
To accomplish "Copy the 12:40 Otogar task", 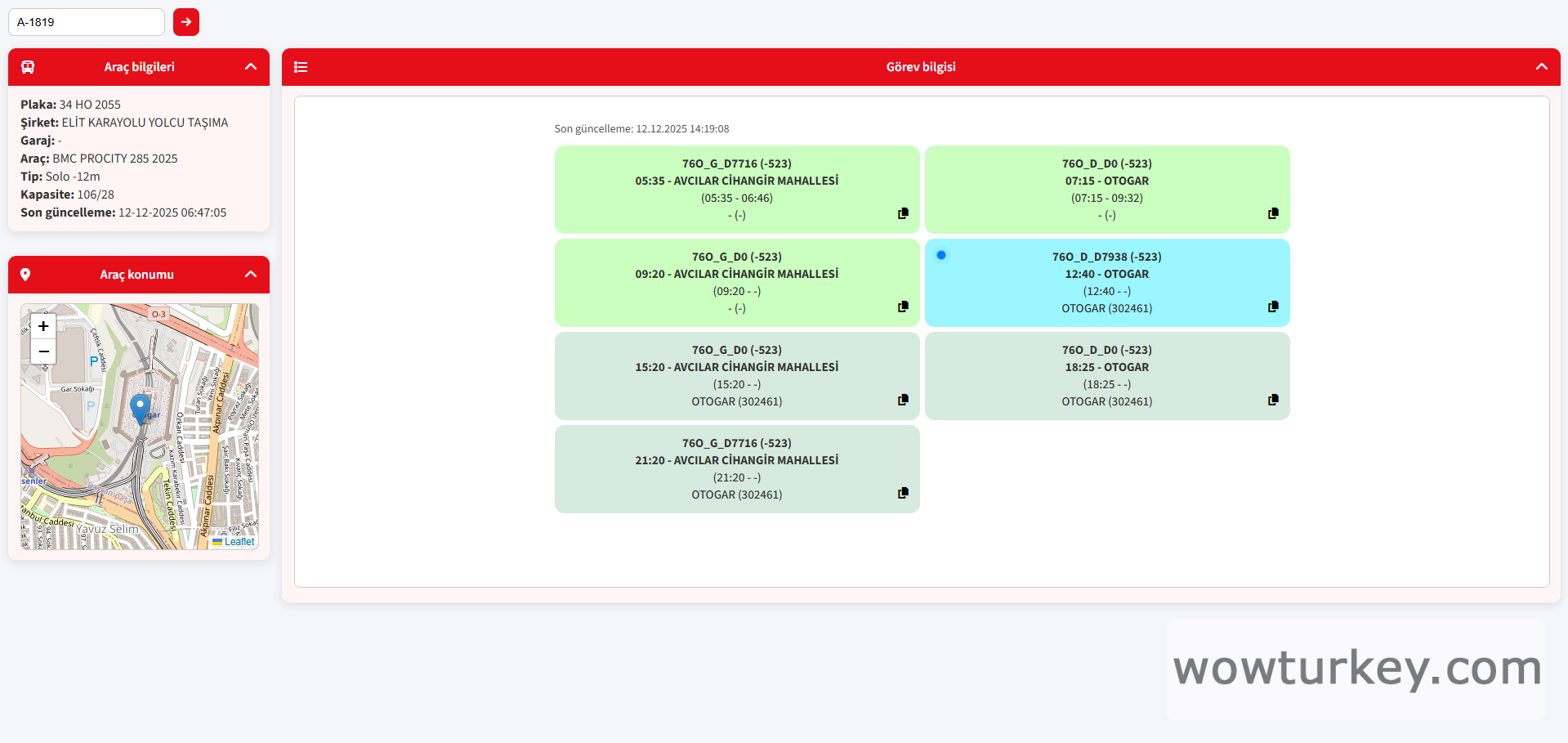I will click(x=1273, y=307).
